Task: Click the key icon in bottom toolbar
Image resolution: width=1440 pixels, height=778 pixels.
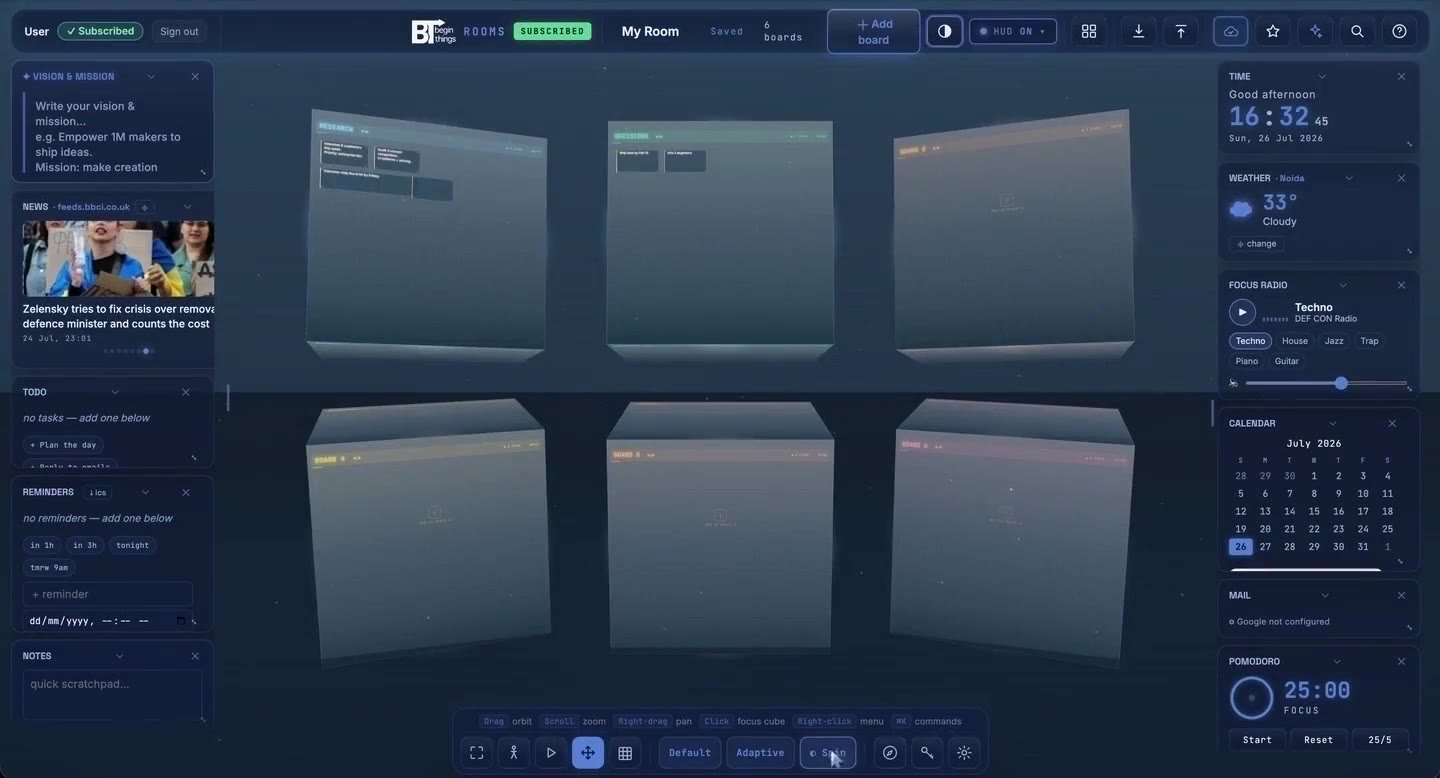Action: click(927, 753)
